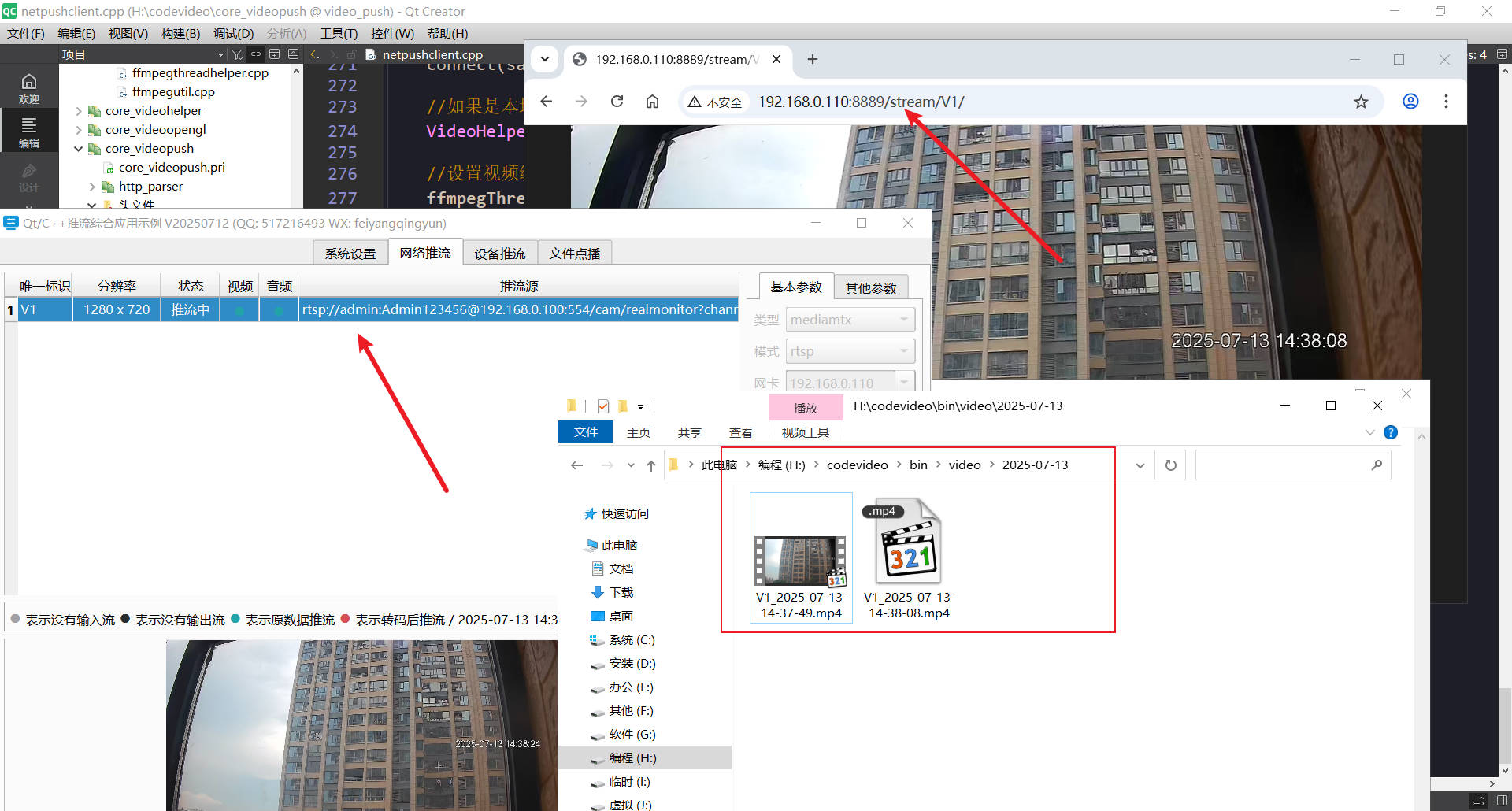Select the Edit mode icon in Qt Creator

[28, 130]
